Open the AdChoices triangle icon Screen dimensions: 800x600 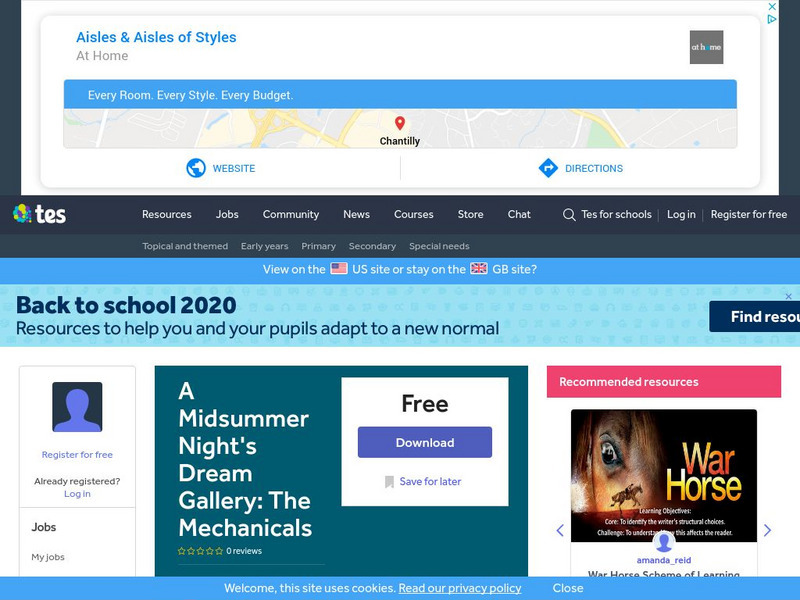point(772,19)
